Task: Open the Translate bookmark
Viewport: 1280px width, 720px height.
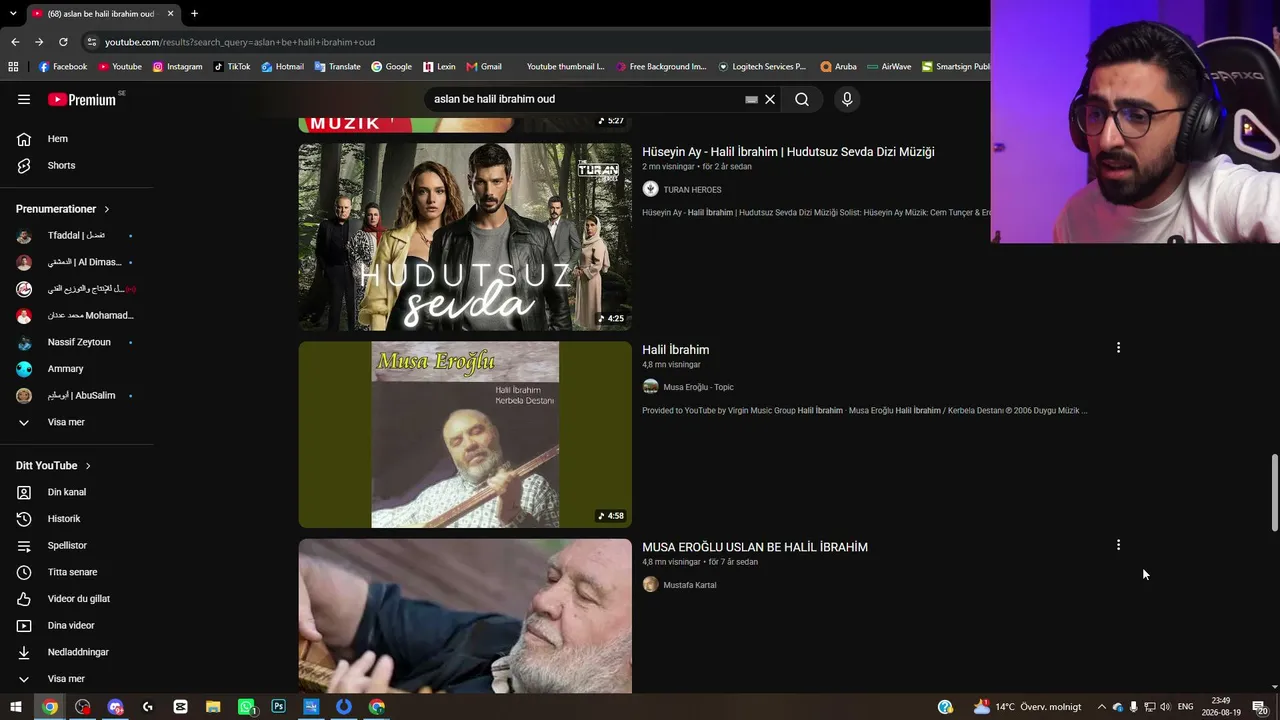Action: point(337,67)
